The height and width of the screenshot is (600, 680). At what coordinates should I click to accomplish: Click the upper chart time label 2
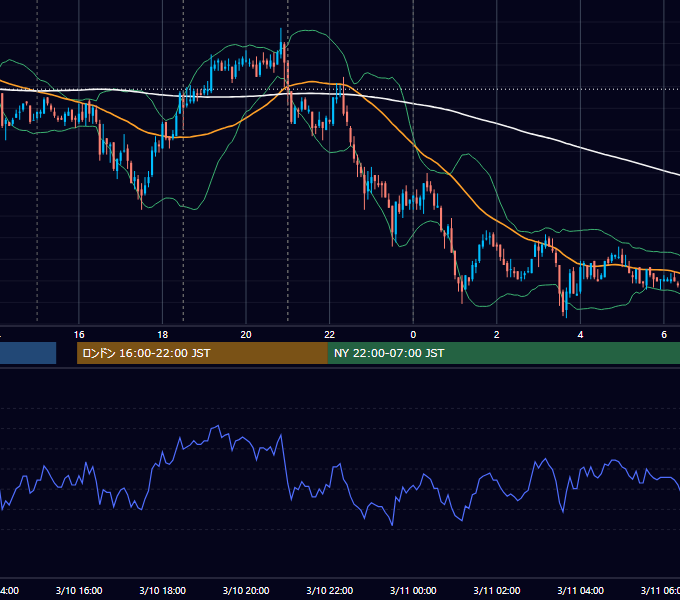(497, 334)
